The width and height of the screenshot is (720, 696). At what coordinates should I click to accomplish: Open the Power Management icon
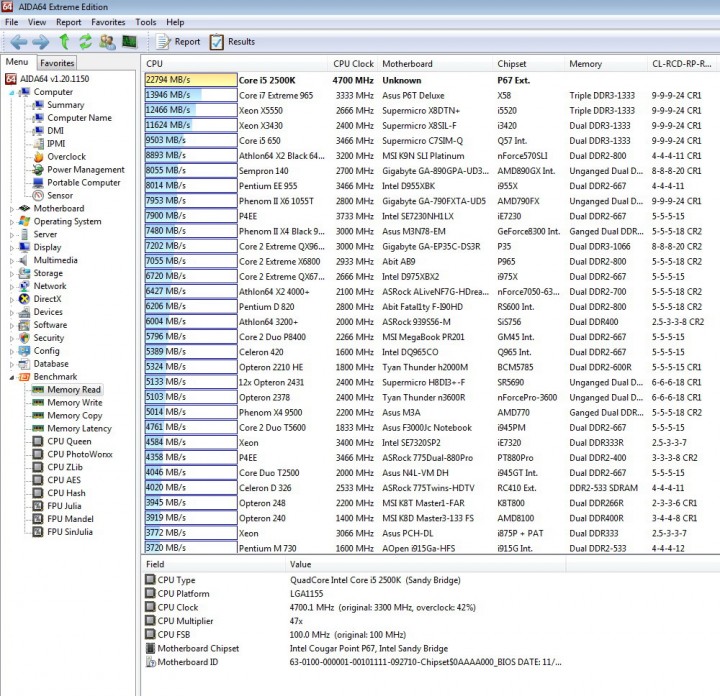[x=39, y=169]
